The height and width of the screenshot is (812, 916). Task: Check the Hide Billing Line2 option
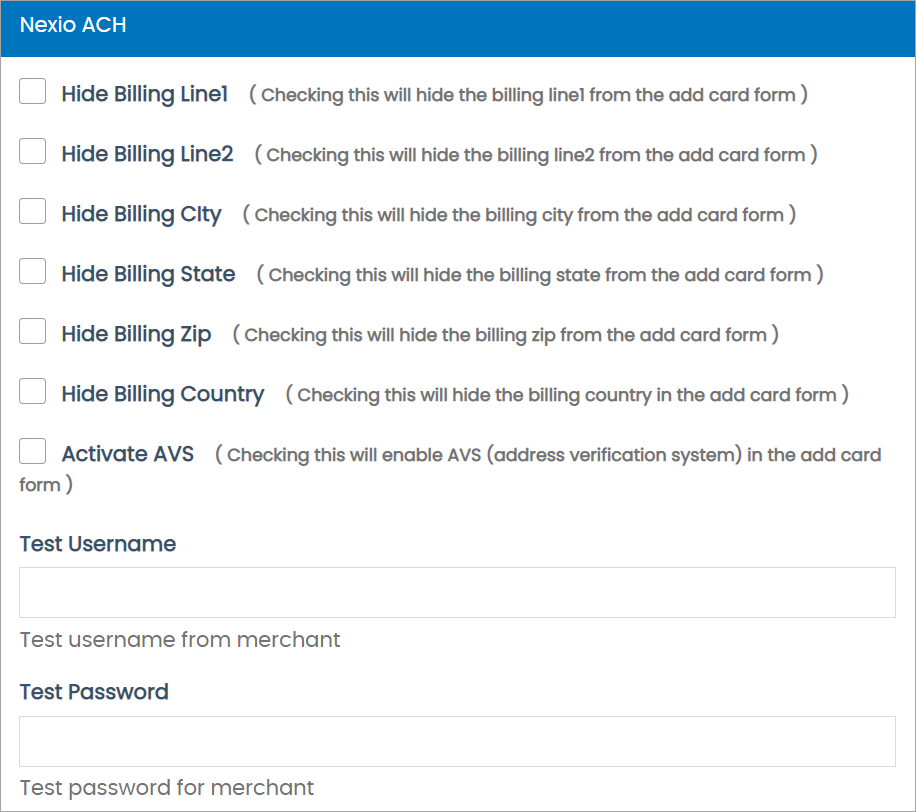tap(31, 151)
